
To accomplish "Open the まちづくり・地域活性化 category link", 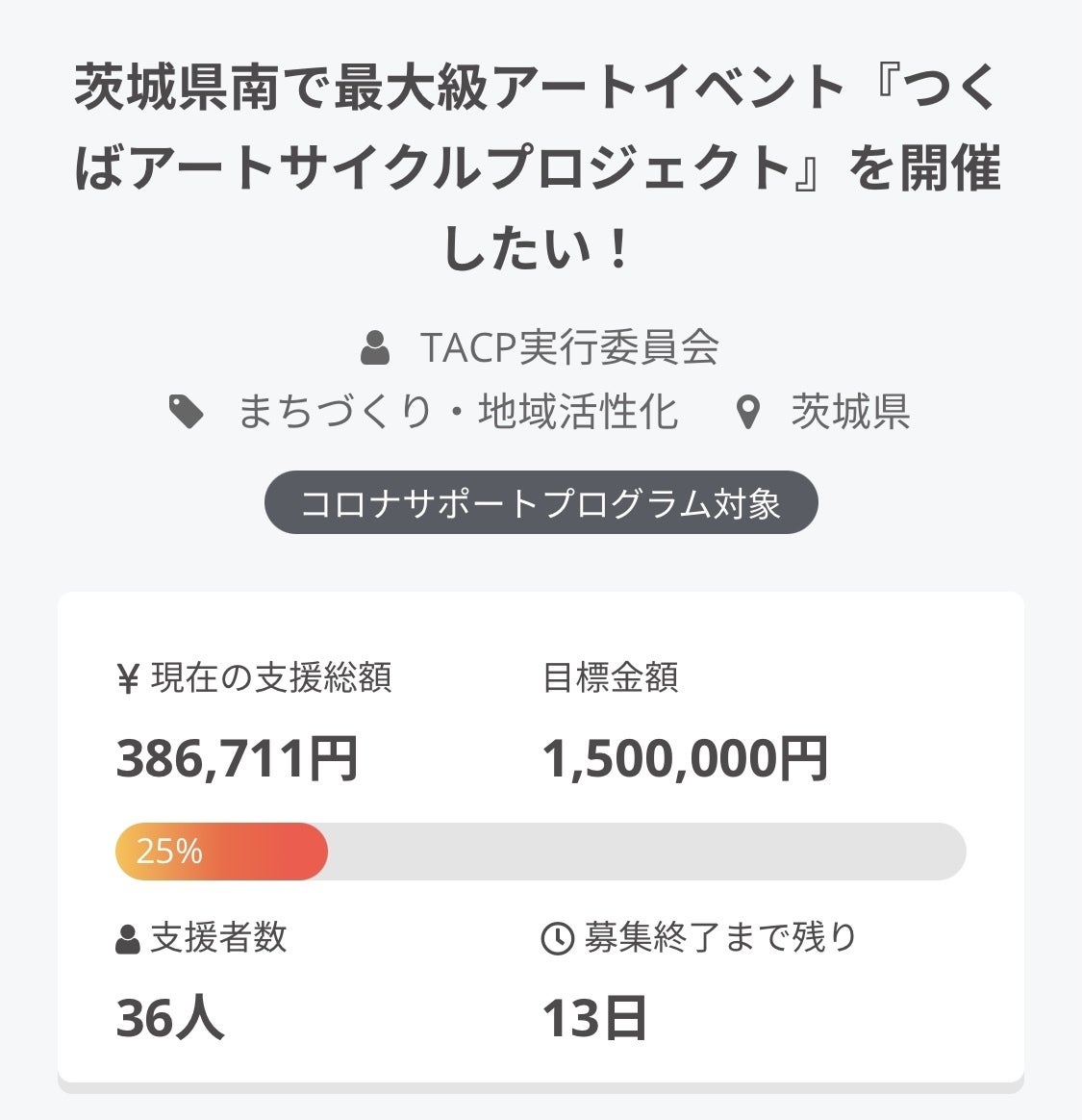I will [x=458, y=412].
